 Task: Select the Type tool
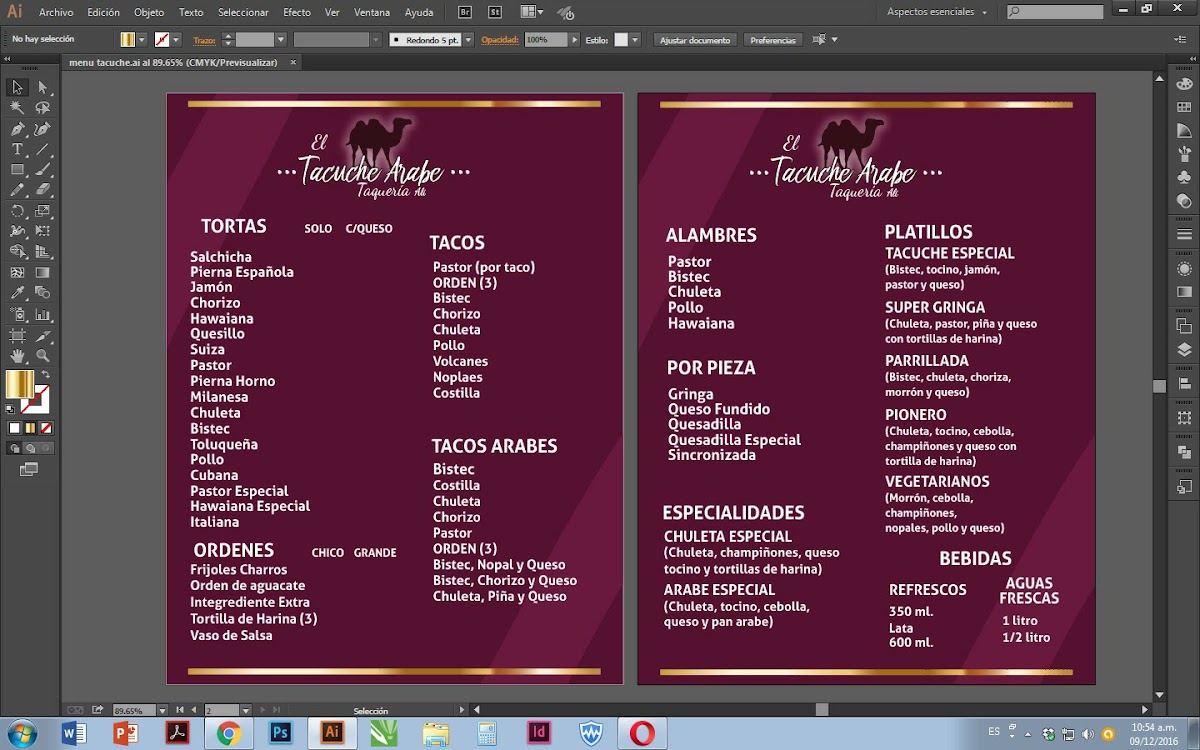point(17,150)
